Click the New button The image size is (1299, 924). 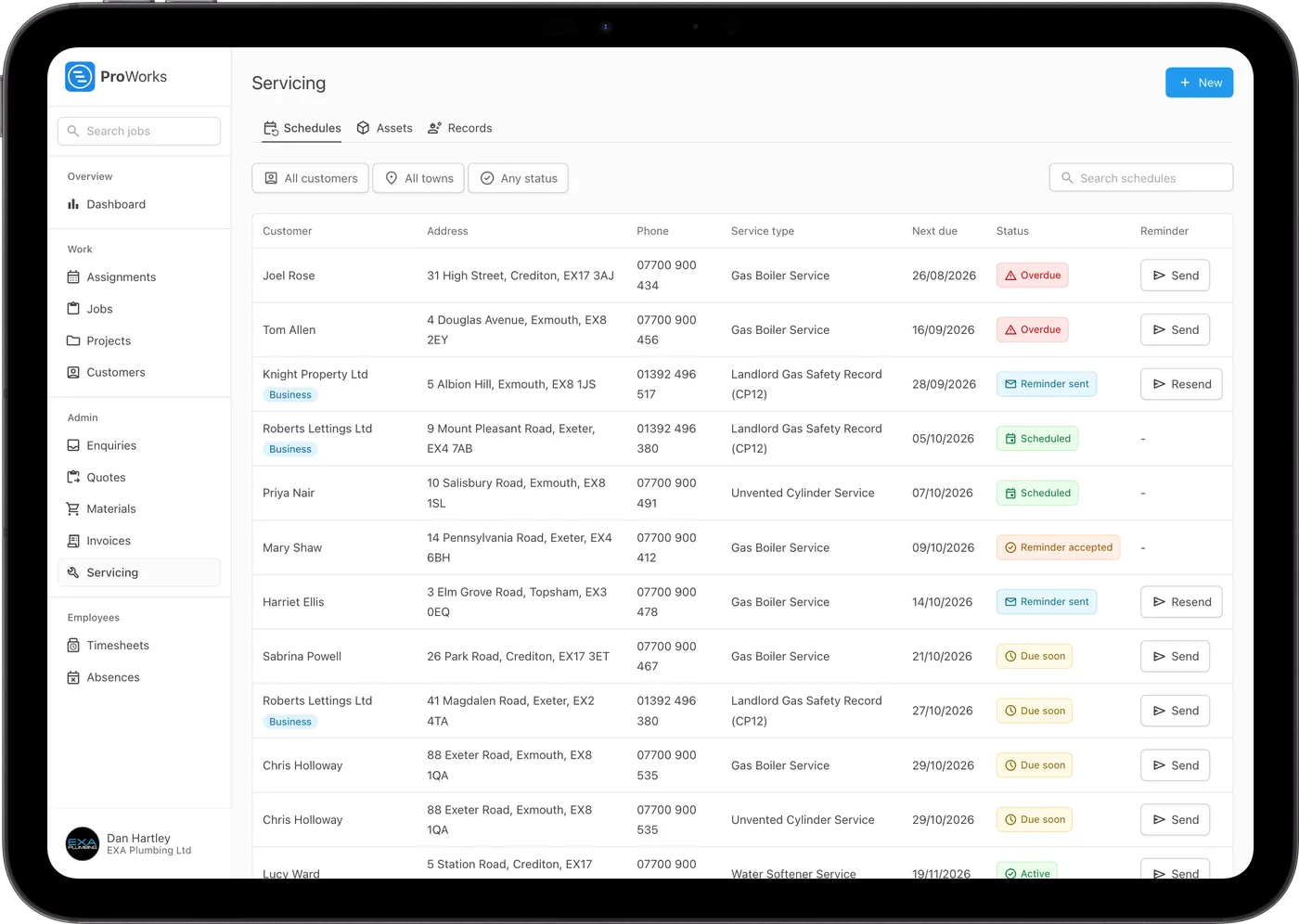pos(1200,83)
